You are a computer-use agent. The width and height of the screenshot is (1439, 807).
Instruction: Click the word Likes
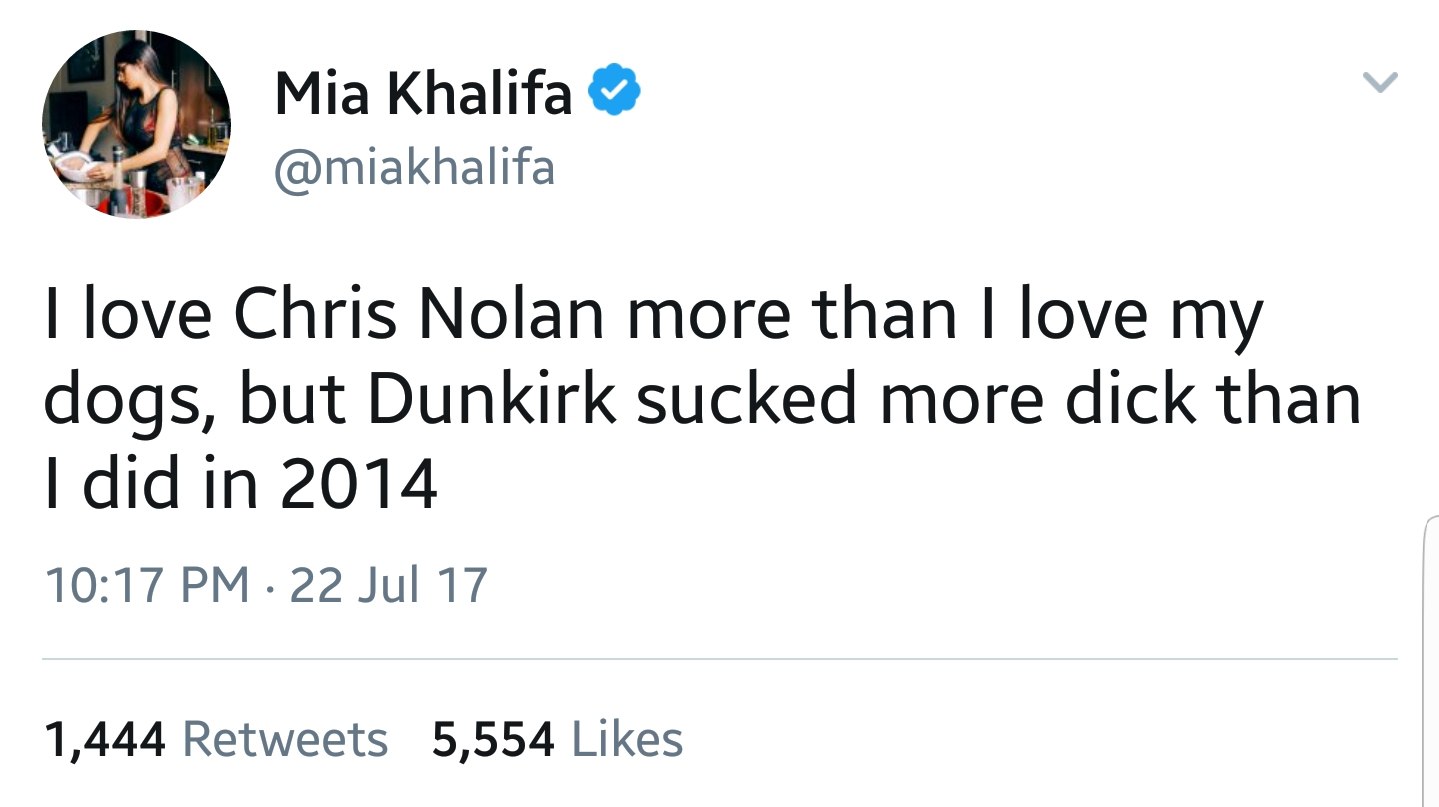pos(627,740)
